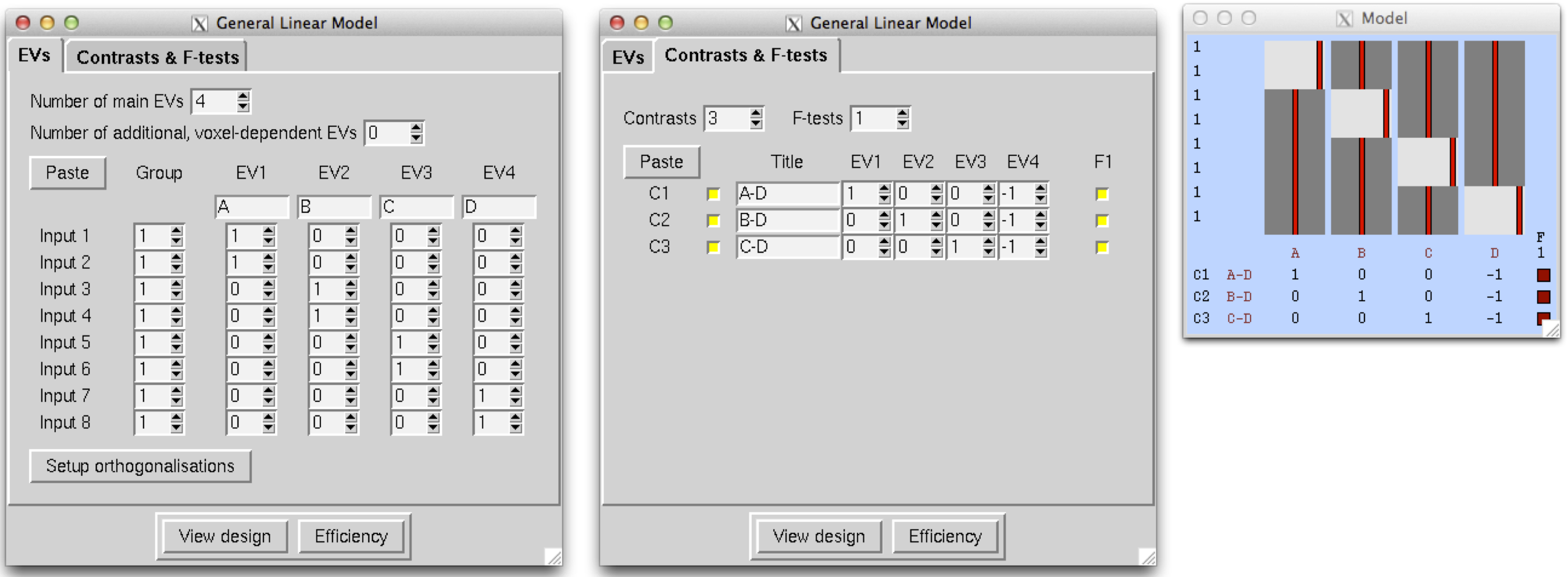This screenshot has width=1568, height=577.
Task: Click the resize grip of the Model window
Action: tap(1553, 330)
